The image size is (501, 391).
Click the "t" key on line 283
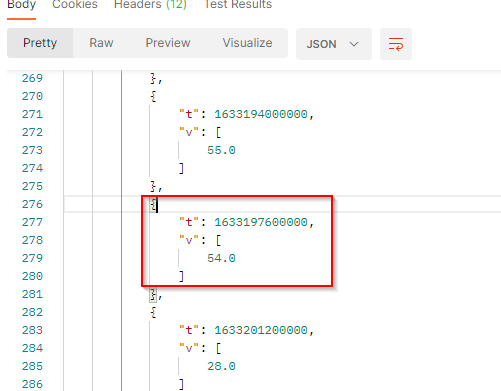[x=189, y=330]
